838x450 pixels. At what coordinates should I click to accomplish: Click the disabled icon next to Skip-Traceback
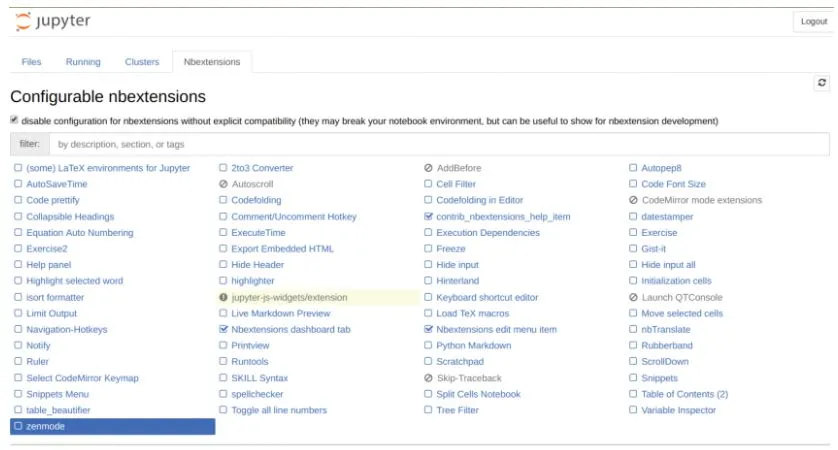tap(429, 379)
